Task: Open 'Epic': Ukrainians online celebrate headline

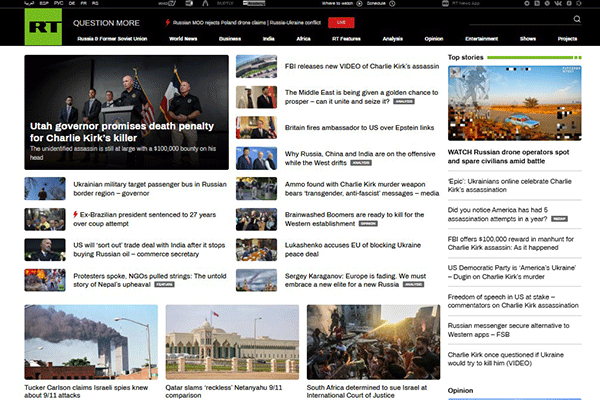Action: click(x=510, y=185)
